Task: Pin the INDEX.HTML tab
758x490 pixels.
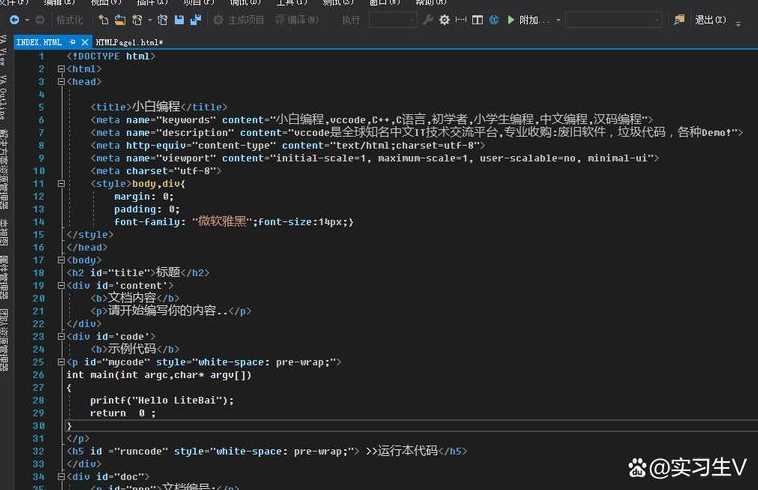Action: pos(73,43)
